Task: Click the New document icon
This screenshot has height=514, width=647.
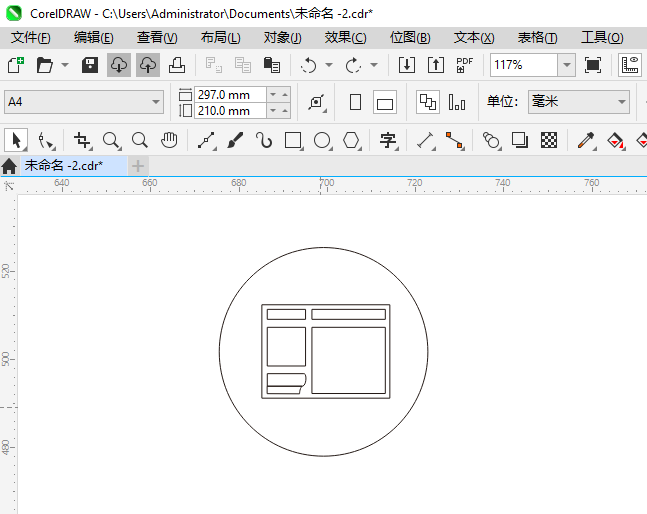Action: [16, 65]
